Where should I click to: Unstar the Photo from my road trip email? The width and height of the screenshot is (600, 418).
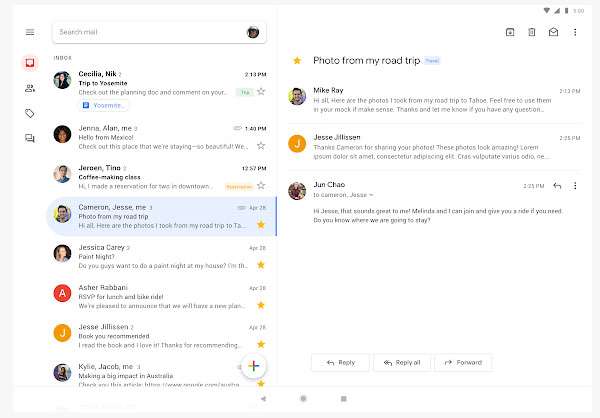click(261, 225)
